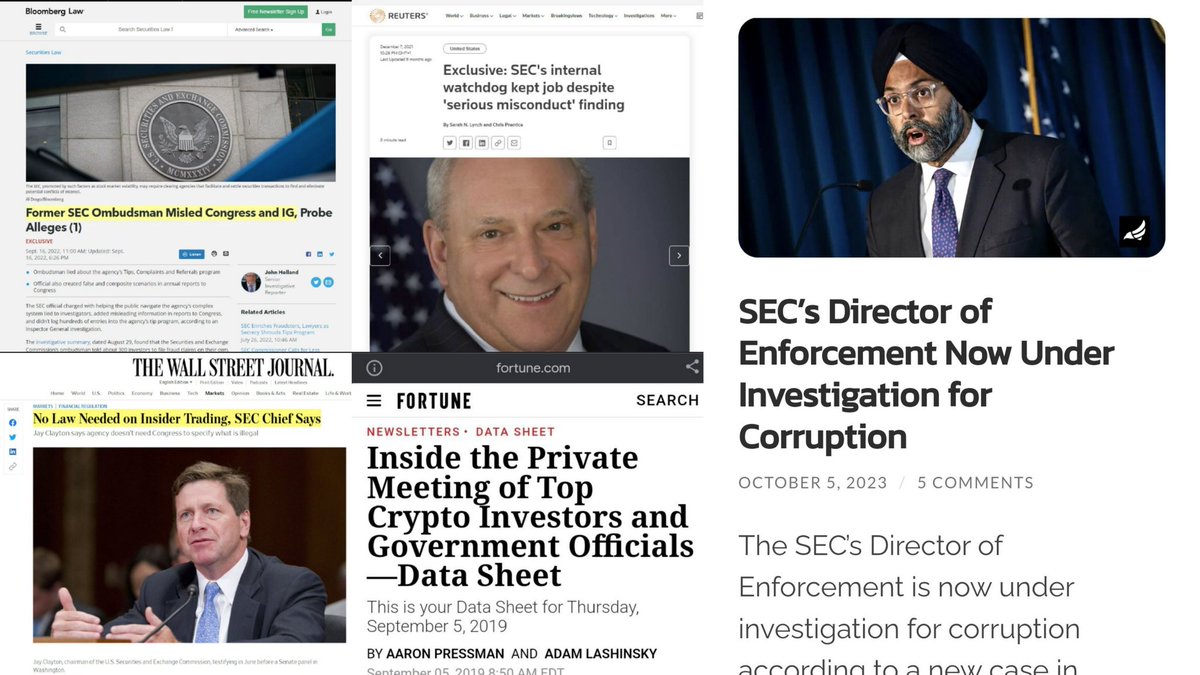Viewport: 1200px width, 675px height.
Task: Click the Reuters bookmark icon
Action: 609,143
